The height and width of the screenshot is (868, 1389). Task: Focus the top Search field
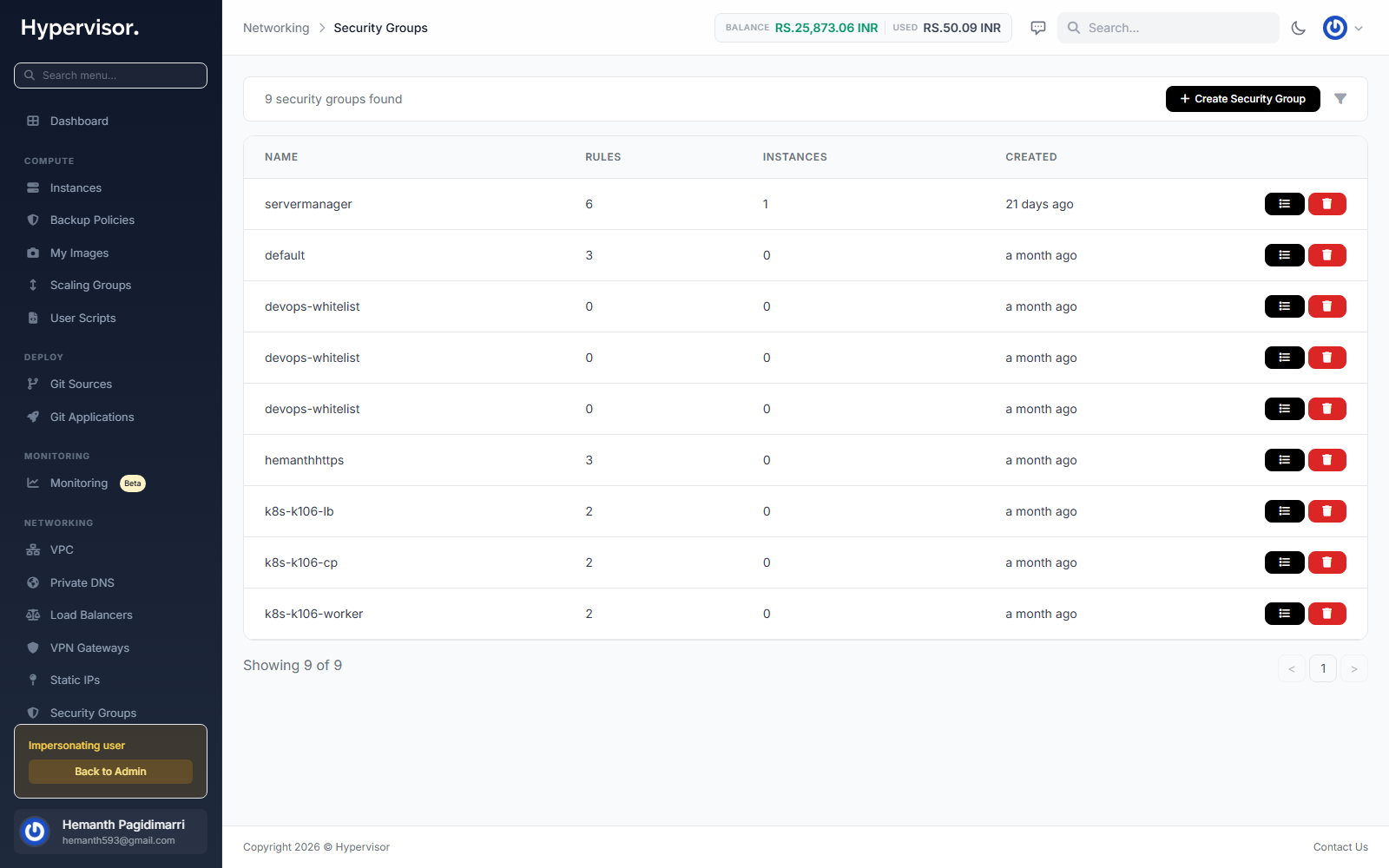1168,28
